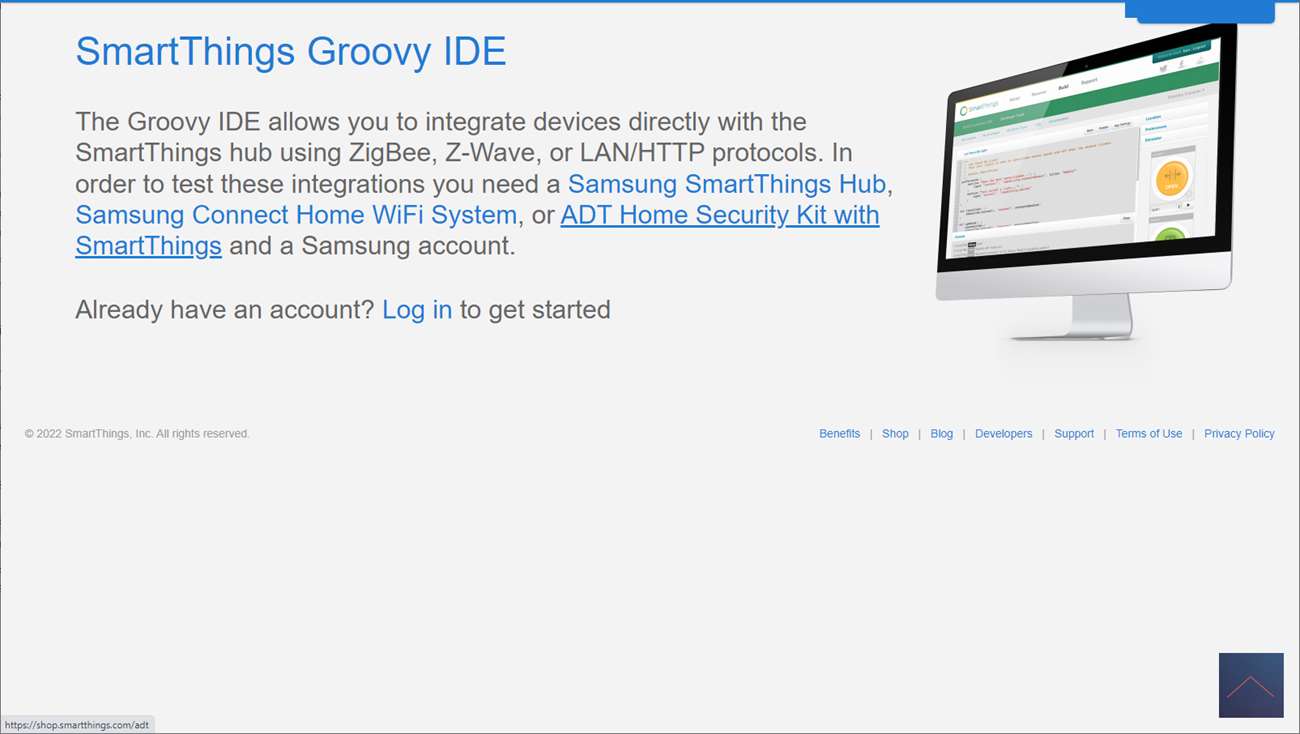The width and height of the screenshot is (1300, 734).
Task: Click the SmartThings Groovy IDE heading
Action: click(290, 51)
